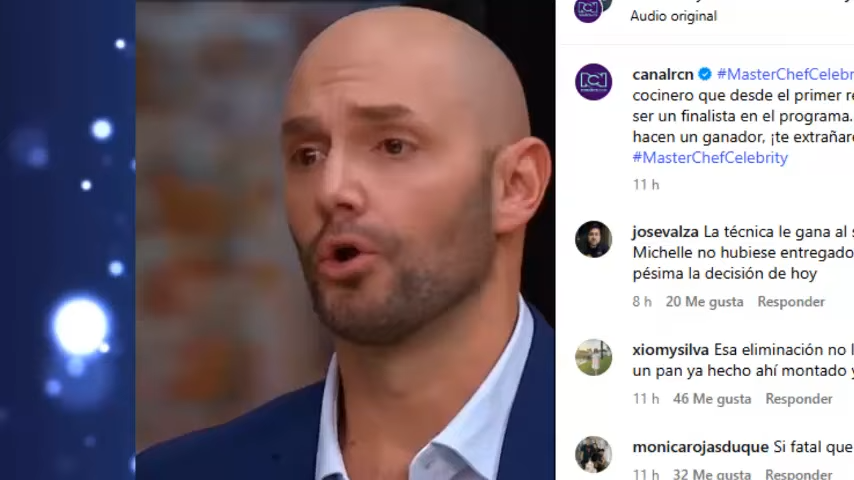View the 20 Me gusta likes
The image size is (854, 480).
pyautogui.click(x=704, y=302)
